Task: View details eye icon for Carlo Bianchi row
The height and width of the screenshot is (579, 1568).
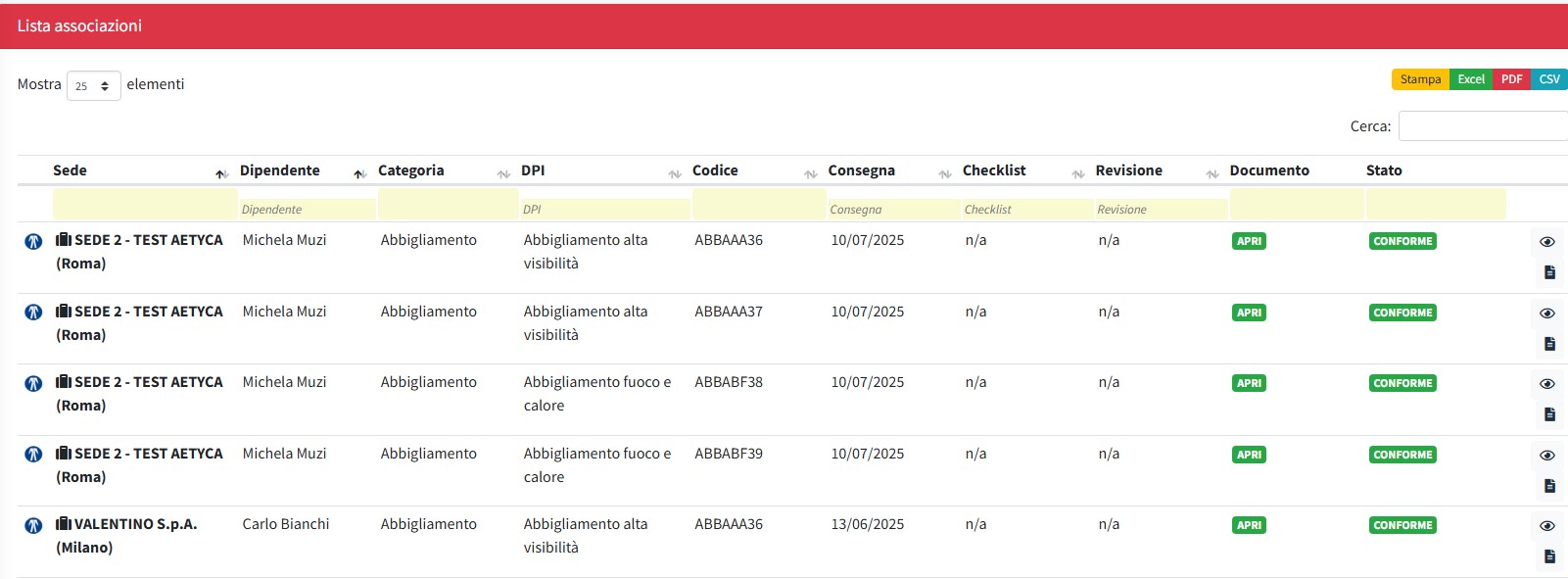Action: pyautogui.click(x=1547, y=526)
